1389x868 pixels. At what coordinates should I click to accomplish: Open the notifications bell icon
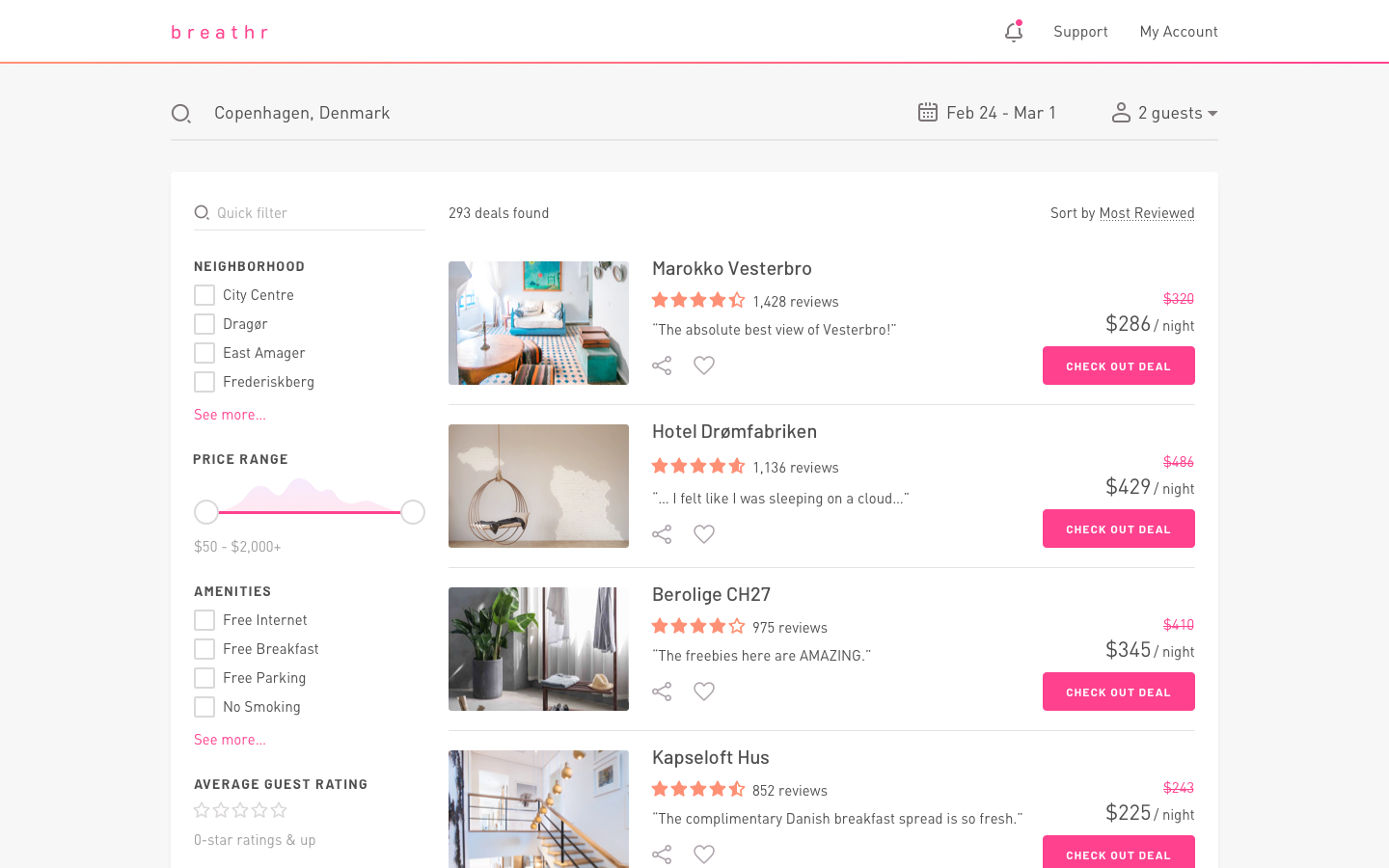click(x=1013, y=32)
